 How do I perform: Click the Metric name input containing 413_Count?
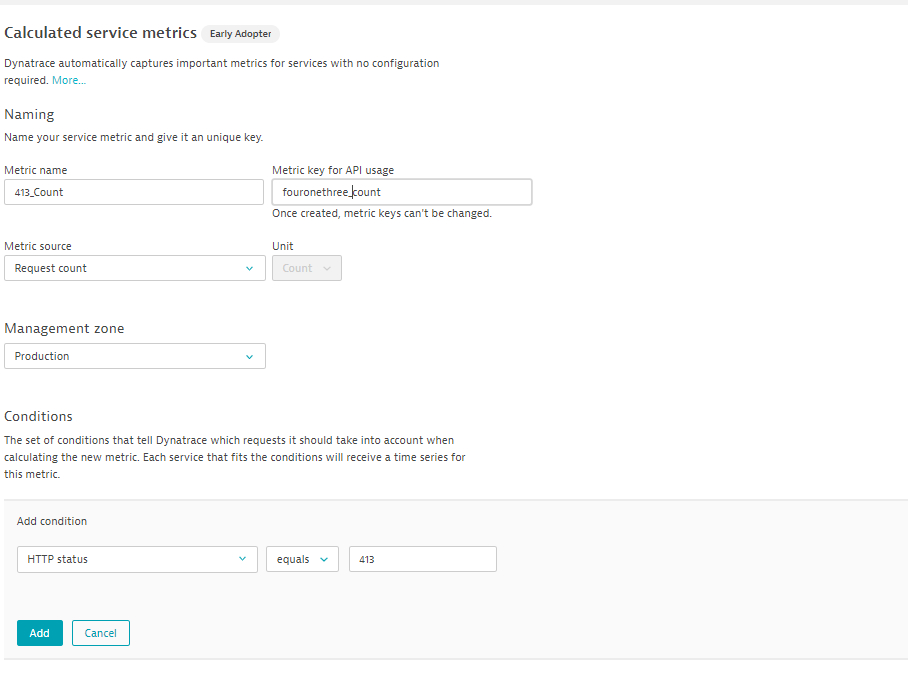pos(133,192)
